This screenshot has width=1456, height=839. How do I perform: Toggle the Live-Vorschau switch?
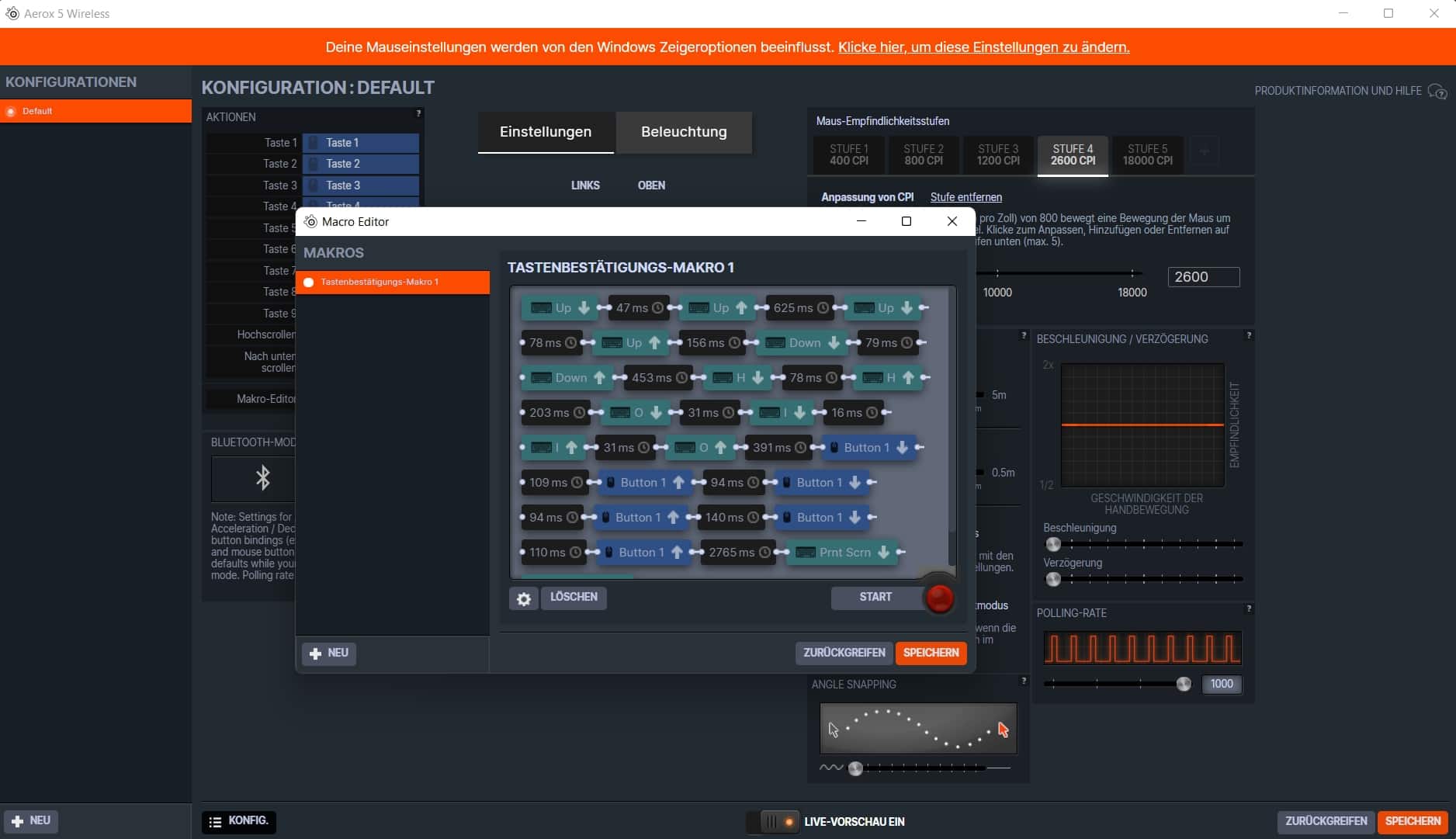[772, 821]
